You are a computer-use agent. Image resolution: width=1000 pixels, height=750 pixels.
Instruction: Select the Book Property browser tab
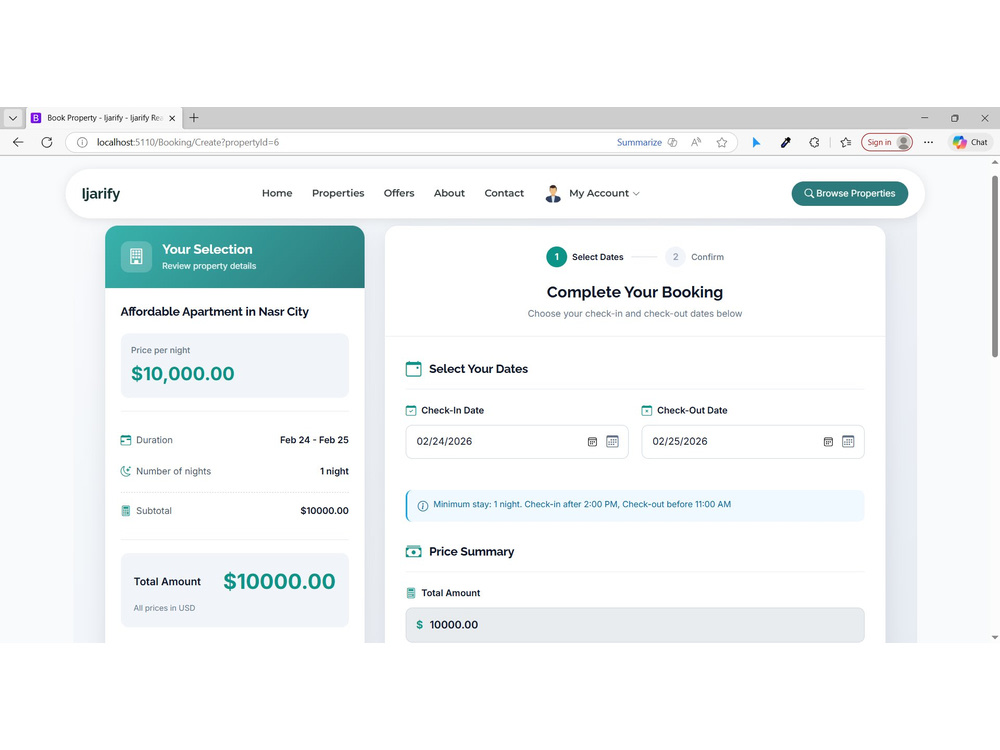[x=104, y=118]
